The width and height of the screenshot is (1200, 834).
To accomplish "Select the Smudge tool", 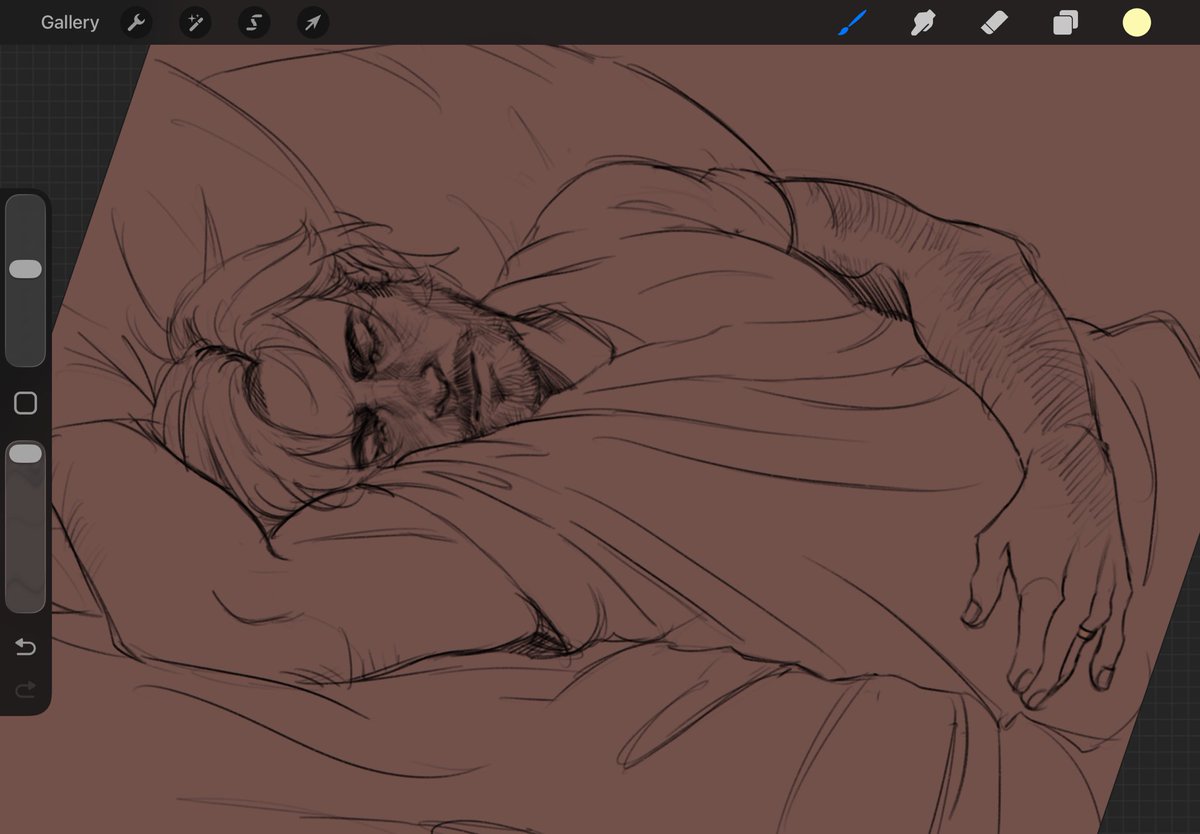I will click(x=923, y=22).
